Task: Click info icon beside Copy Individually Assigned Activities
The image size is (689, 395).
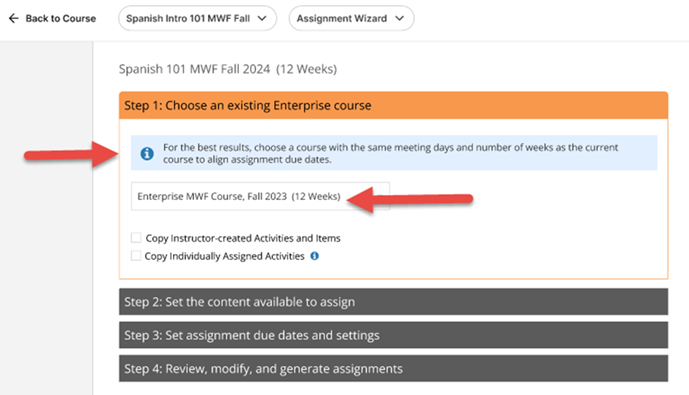Action: [315, 256]
